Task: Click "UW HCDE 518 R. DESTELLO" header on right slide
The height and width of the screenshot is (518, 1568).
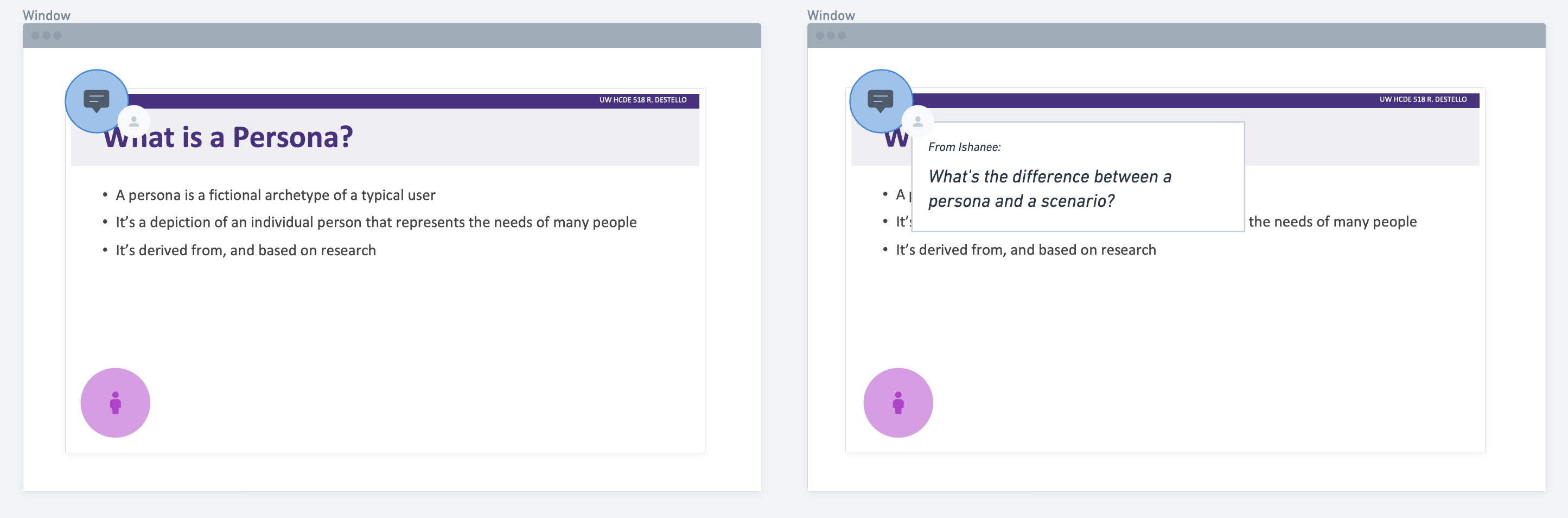Action: [1423, 99]
